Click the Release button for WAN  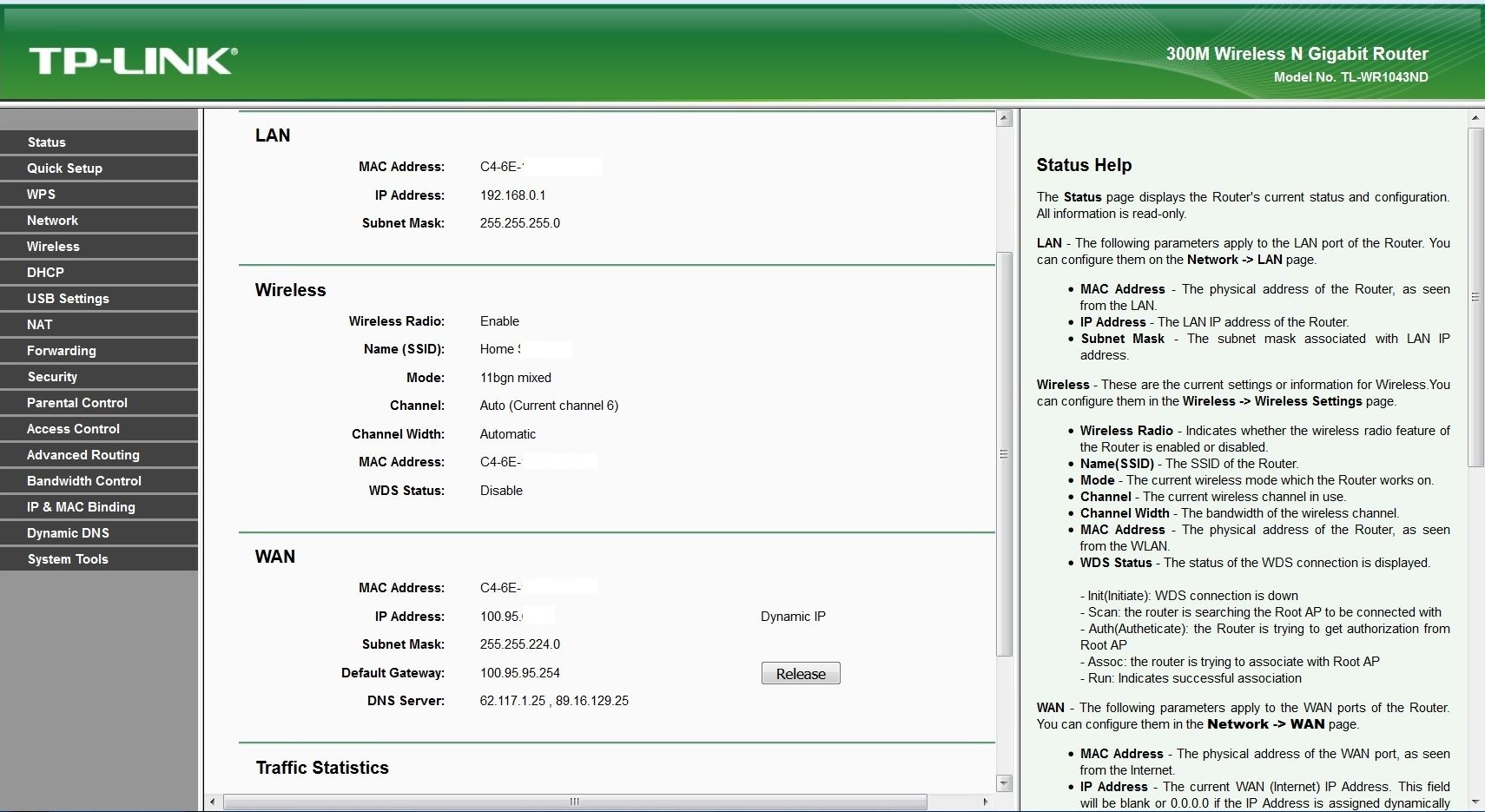[x=800, y=674]
